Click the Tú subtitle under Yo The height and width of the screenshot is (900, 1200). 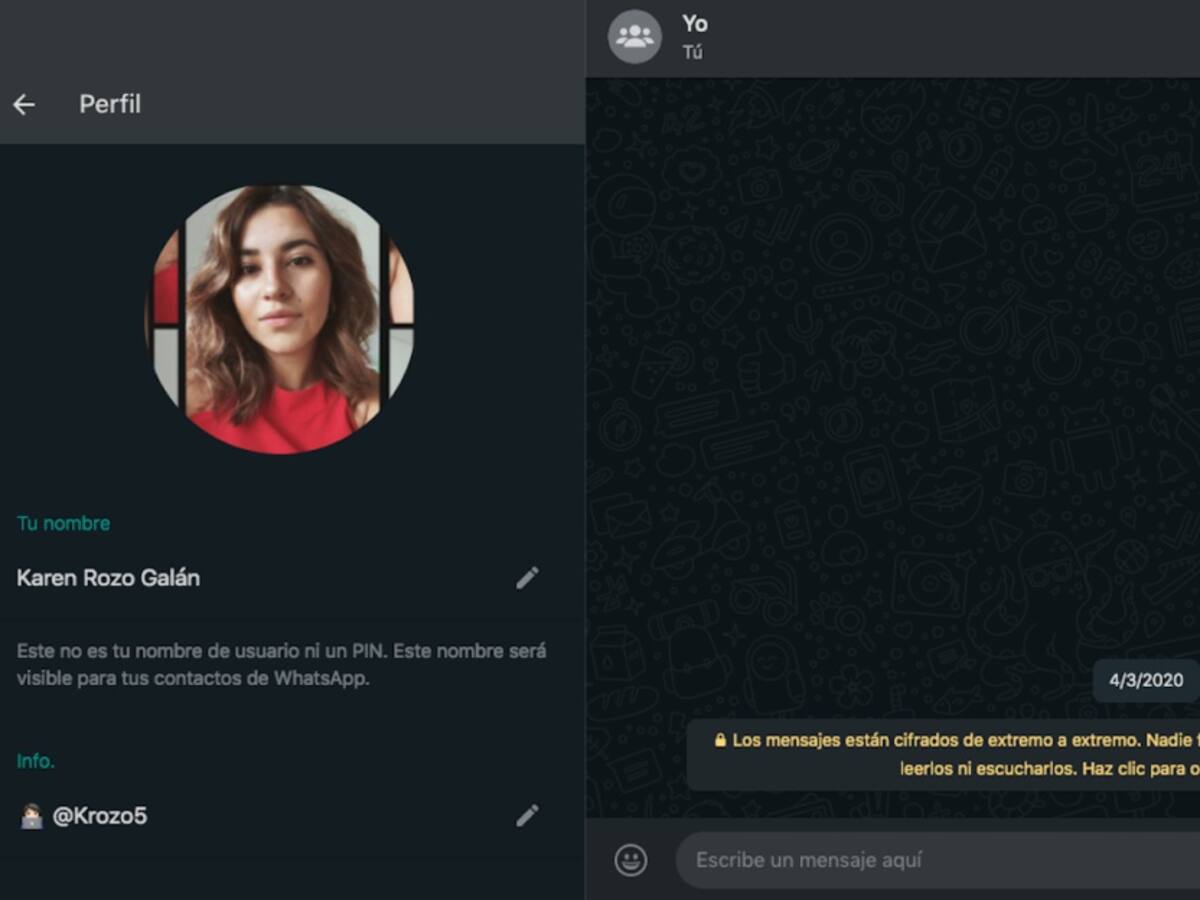point(694,53)
